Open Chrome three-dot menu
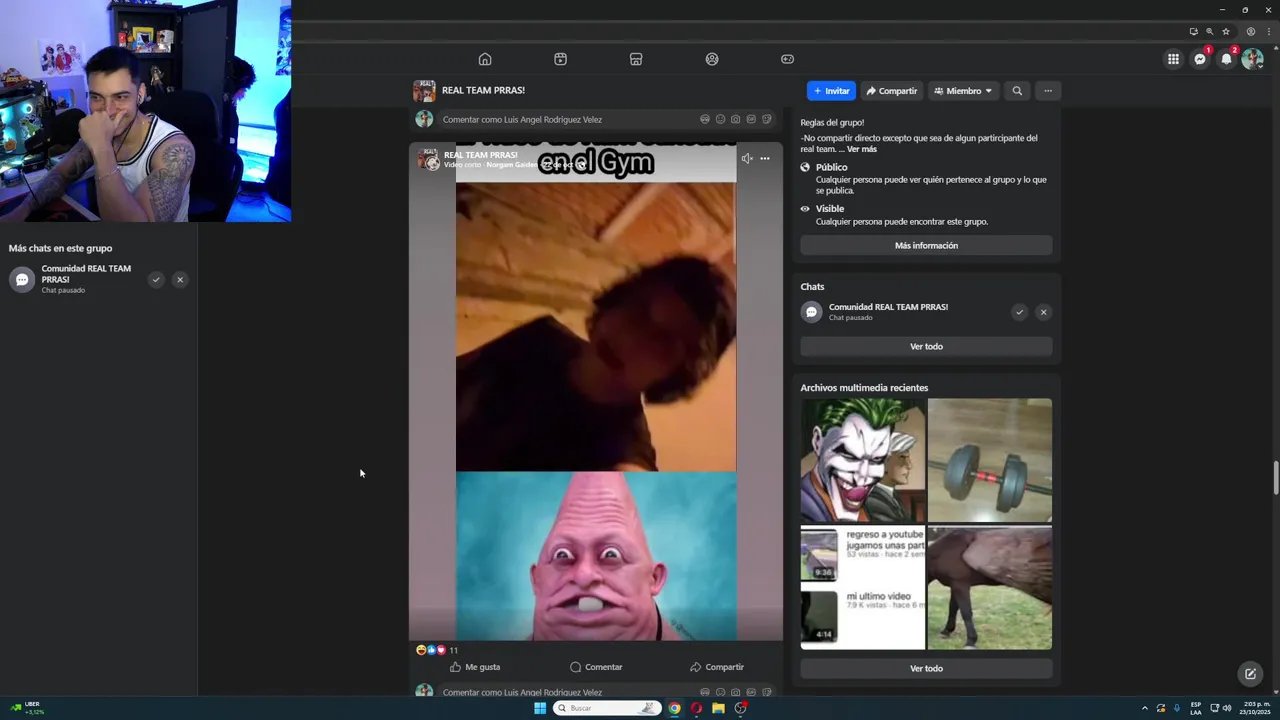The height and width of the screenshot is (720, 1280). coord(1267,31)
